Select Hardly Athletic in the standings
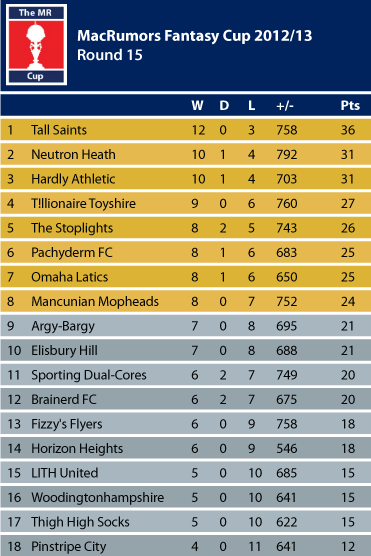371x556 pixels. (x=73, y=179)
